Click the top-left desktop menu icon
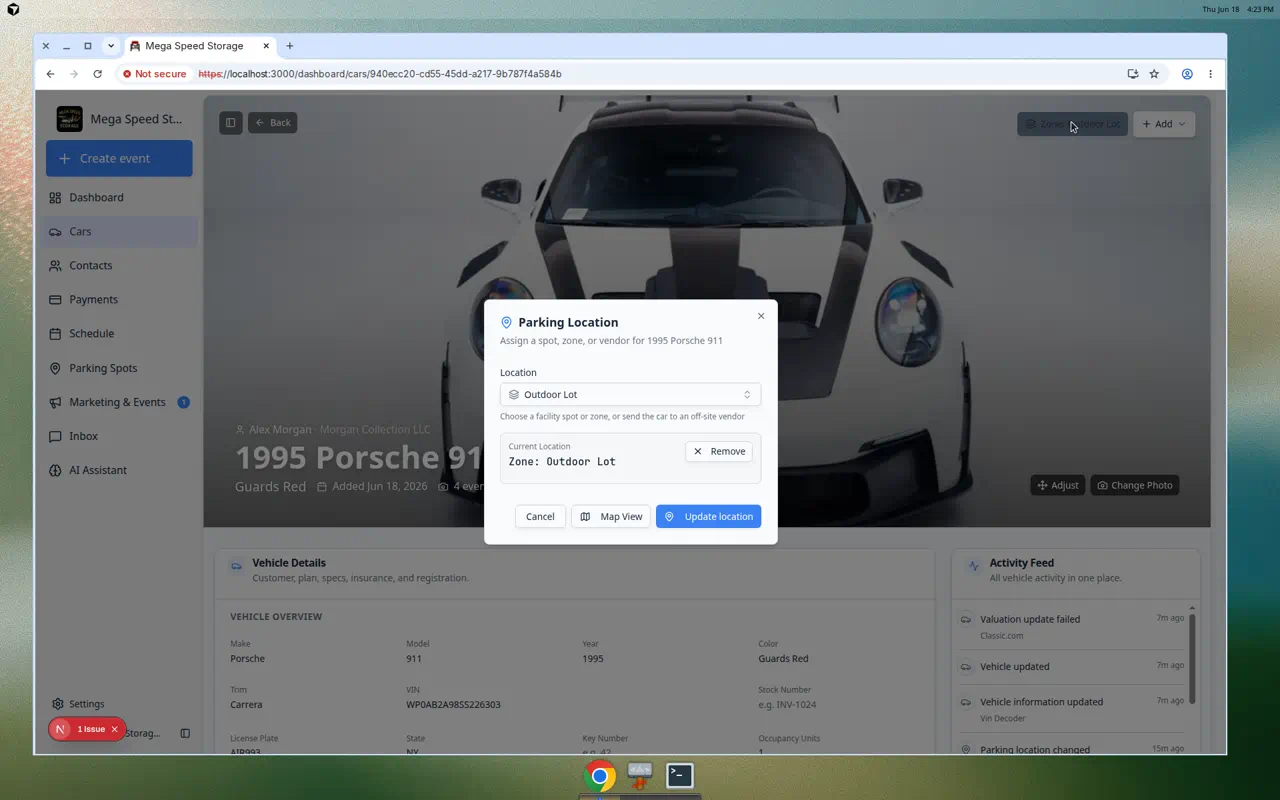 point(13,9)
